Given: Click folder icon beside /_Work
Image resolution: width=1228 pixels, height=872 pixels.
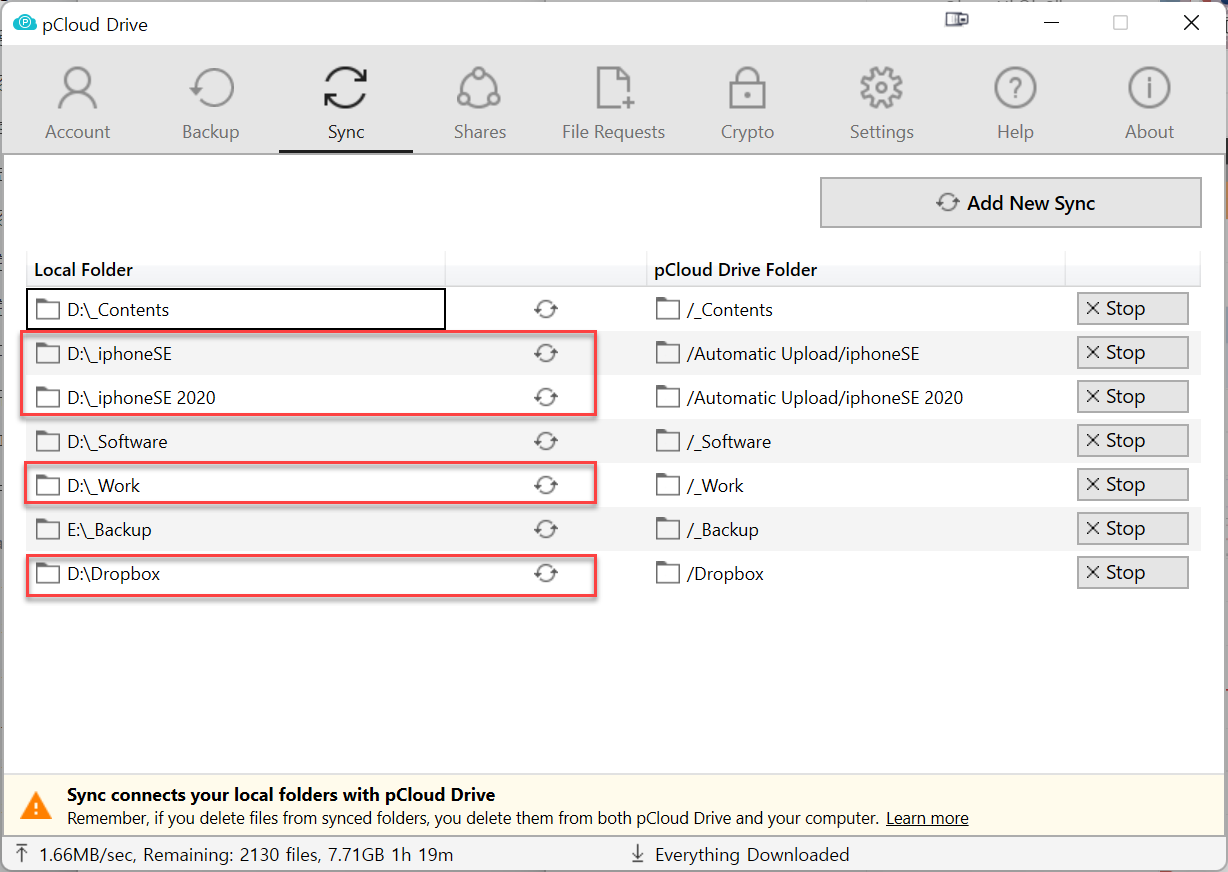Looking at the screenshot, I should [x=668, y=485].
